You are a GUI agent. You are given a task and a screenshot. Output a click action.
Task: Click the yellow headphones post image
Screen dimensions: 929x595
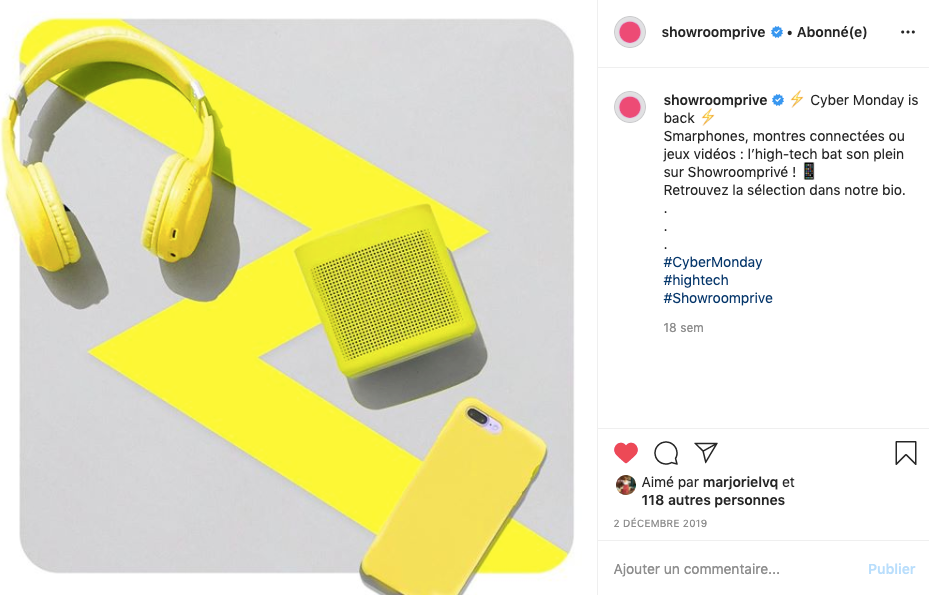(x=296, y=296)
